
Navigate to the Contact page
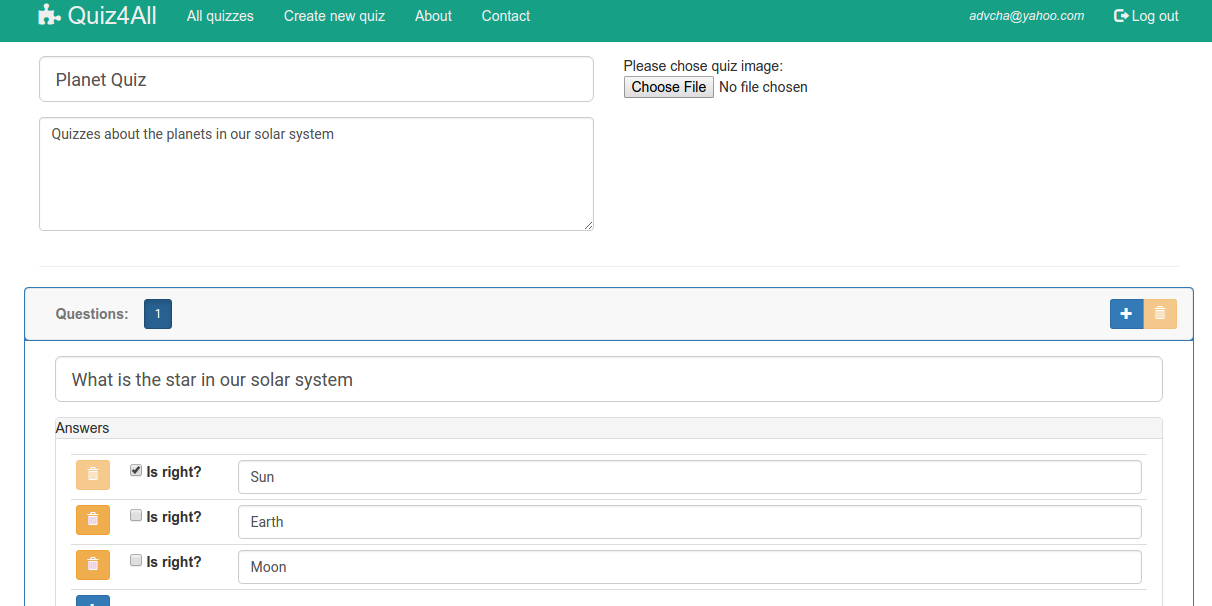pos(506,16)
